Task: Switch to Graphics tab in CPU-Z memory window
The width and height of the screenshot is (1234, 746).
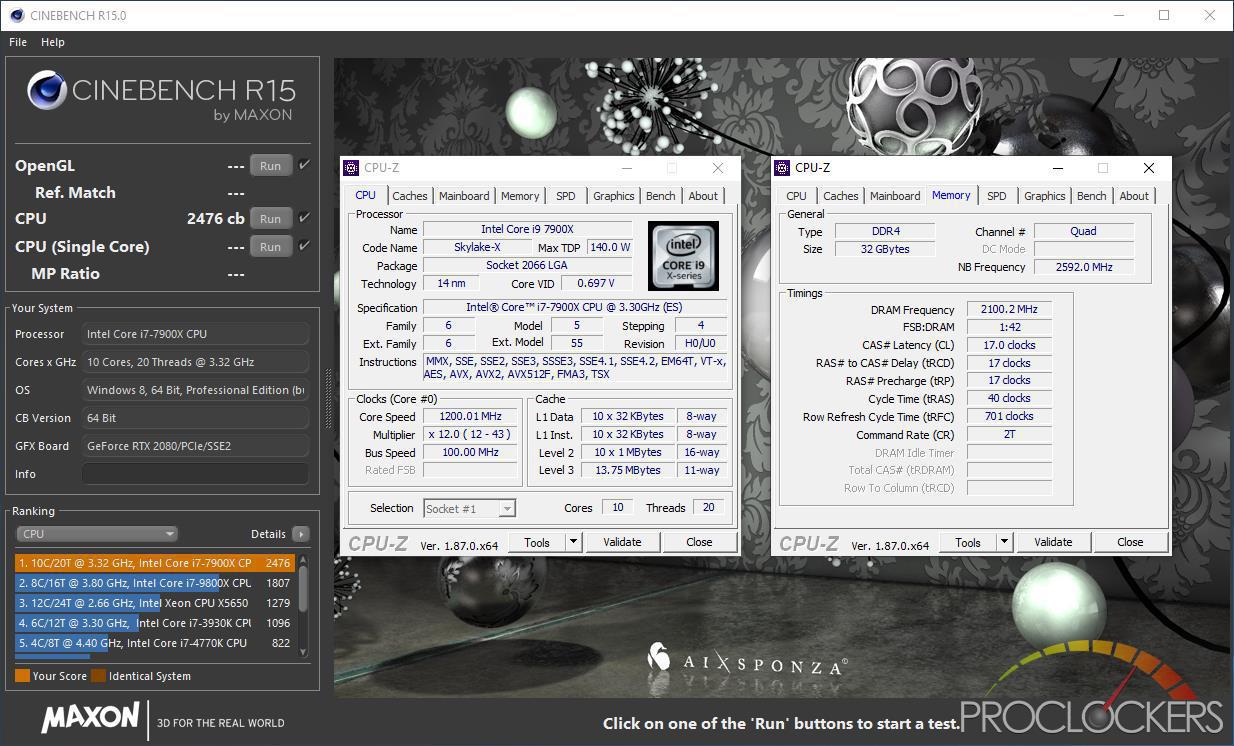Action: pyautogui.click(x=1045, y=196)
